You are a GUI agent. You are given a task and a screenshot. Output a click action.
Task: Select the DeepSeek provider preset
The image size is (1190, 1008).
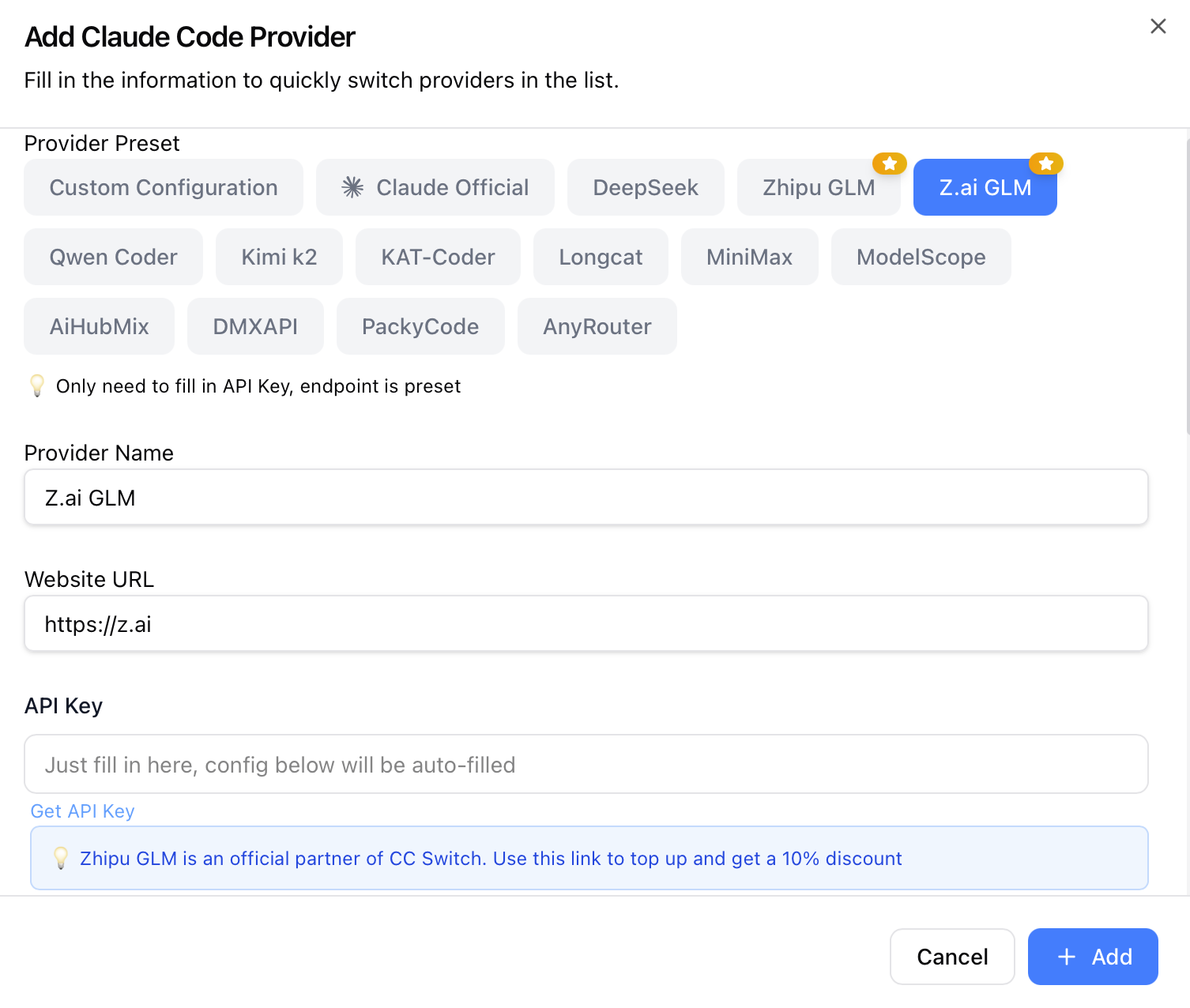point(646,187)
